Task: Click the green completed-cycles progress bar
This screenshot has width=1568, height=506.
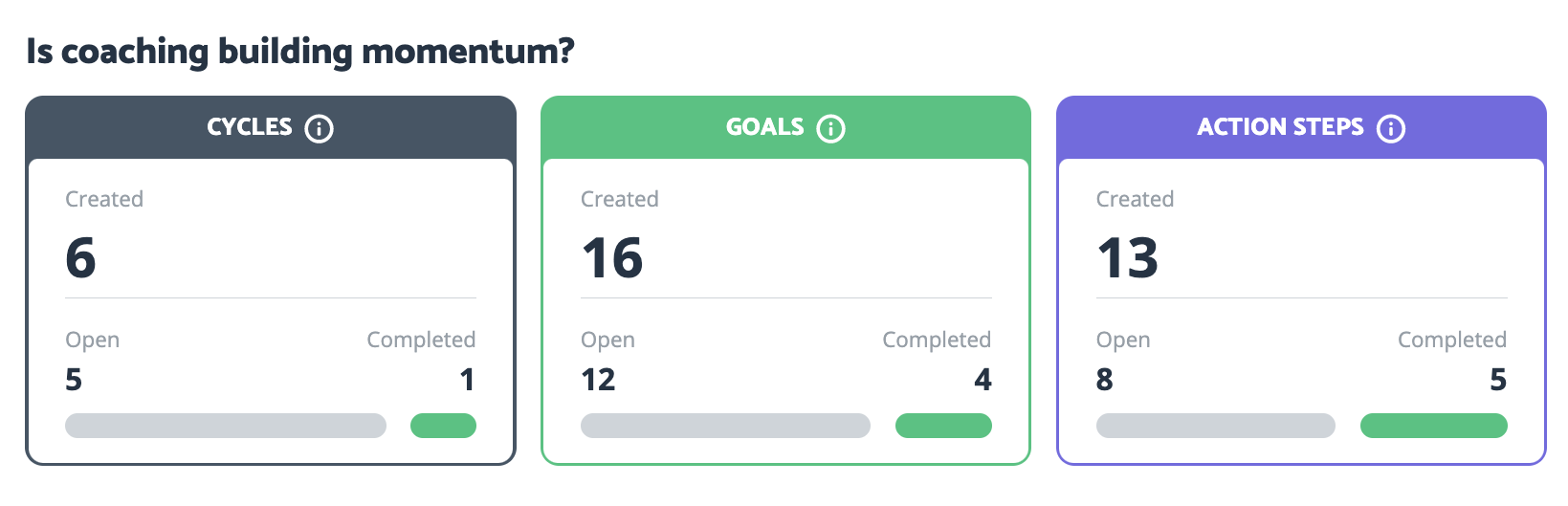Action: pos(443,426)
